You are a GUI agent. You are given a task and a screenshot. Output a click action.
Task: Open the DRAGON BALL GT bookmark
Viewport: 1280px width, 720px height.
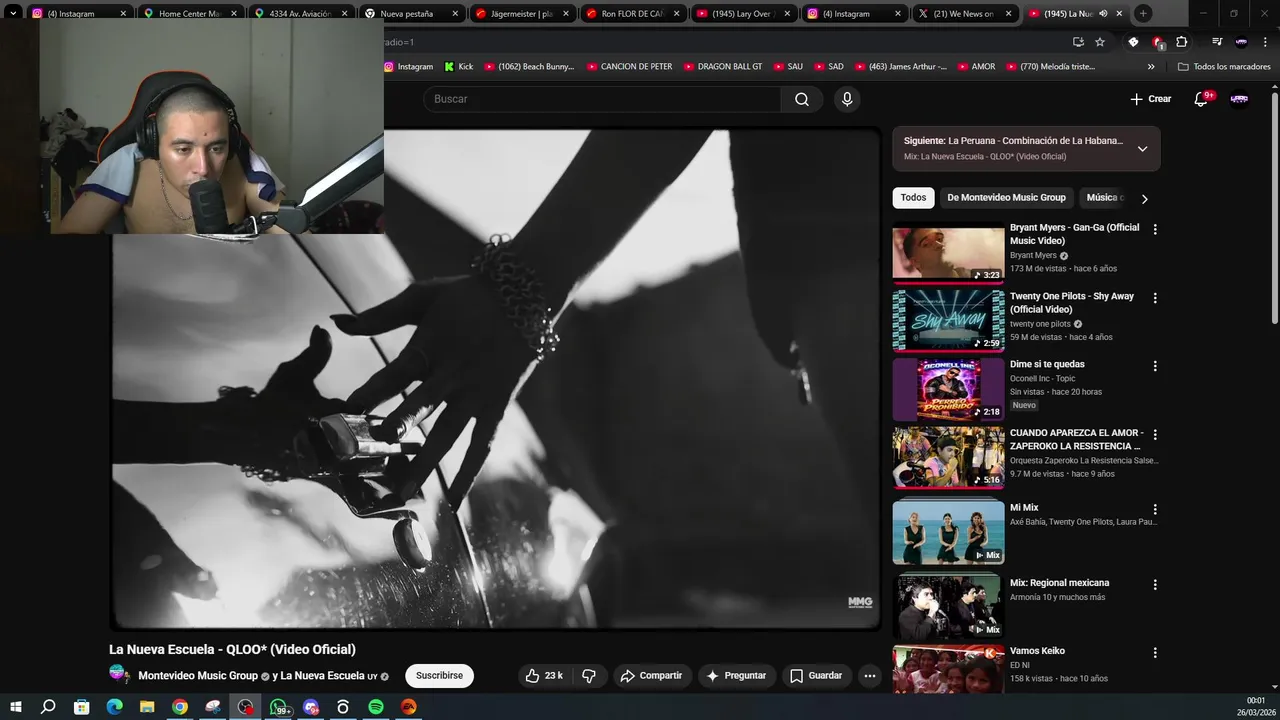pyautogui.click(x=722, y=67)
